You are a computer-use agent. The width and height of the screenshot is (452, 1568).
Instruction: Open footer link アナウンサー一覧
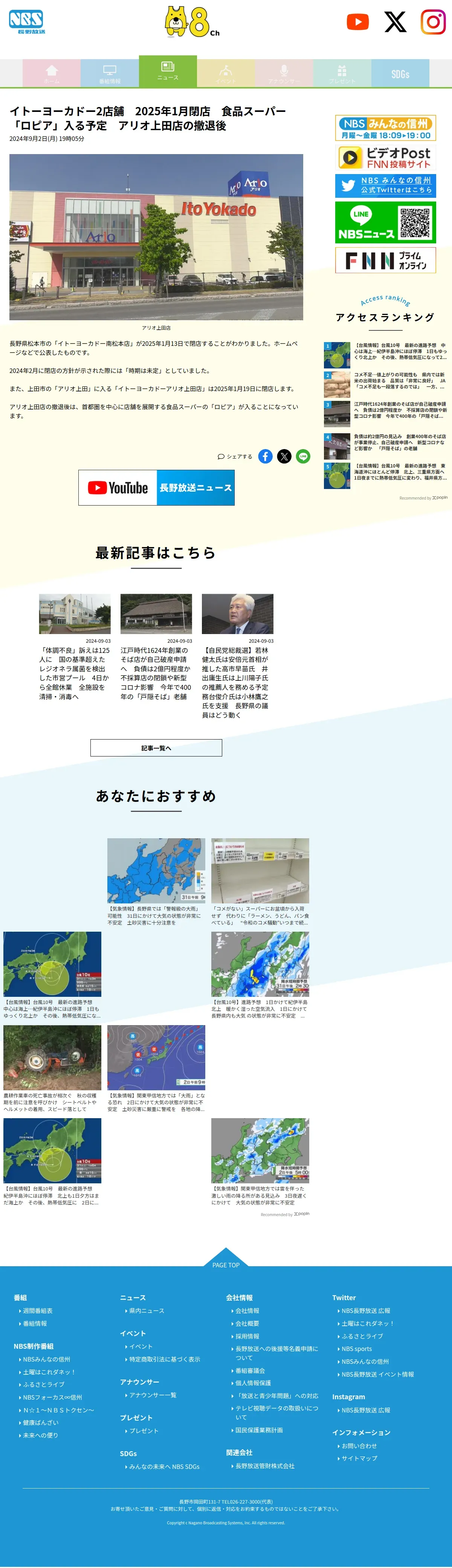153,1395
